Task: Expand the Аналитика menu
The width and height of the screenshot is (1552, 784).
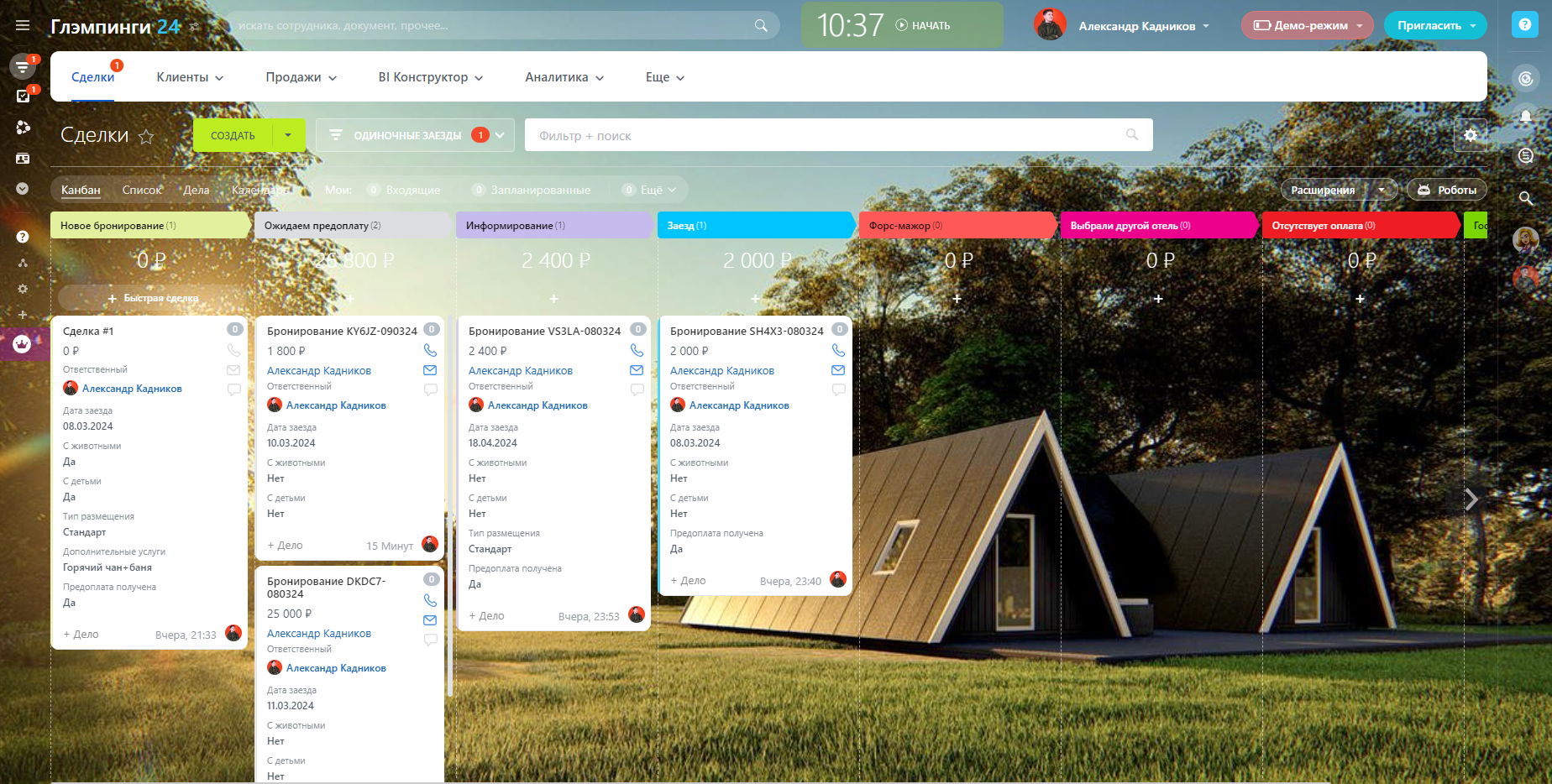Action: pyautogui.click(x=564, y=77)
